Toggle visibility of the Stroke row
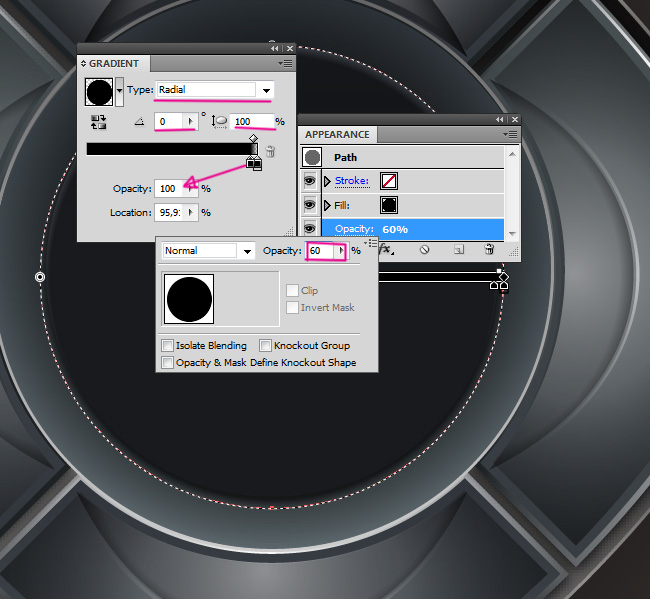Image resolution: width=650 pixels, height=599 pixels. [x=309, y=181]
